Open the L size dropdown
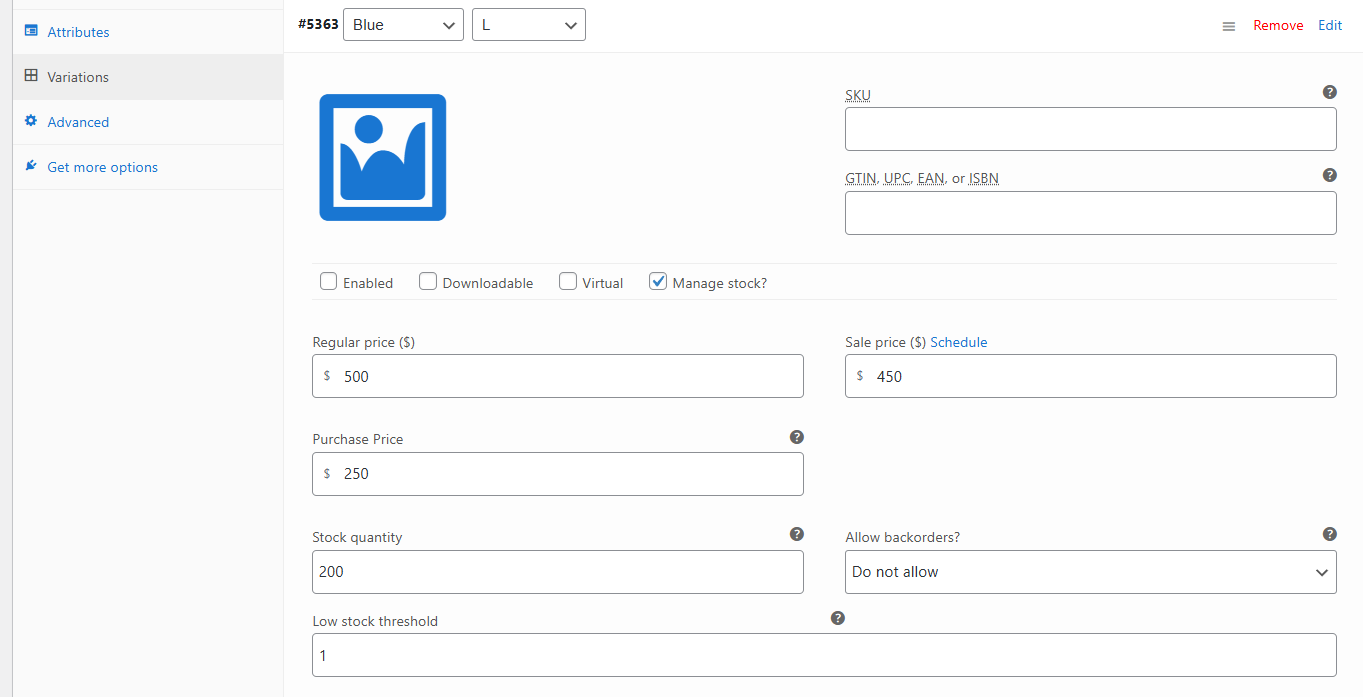Screen dimensions: 1363x697 point(528,25)
